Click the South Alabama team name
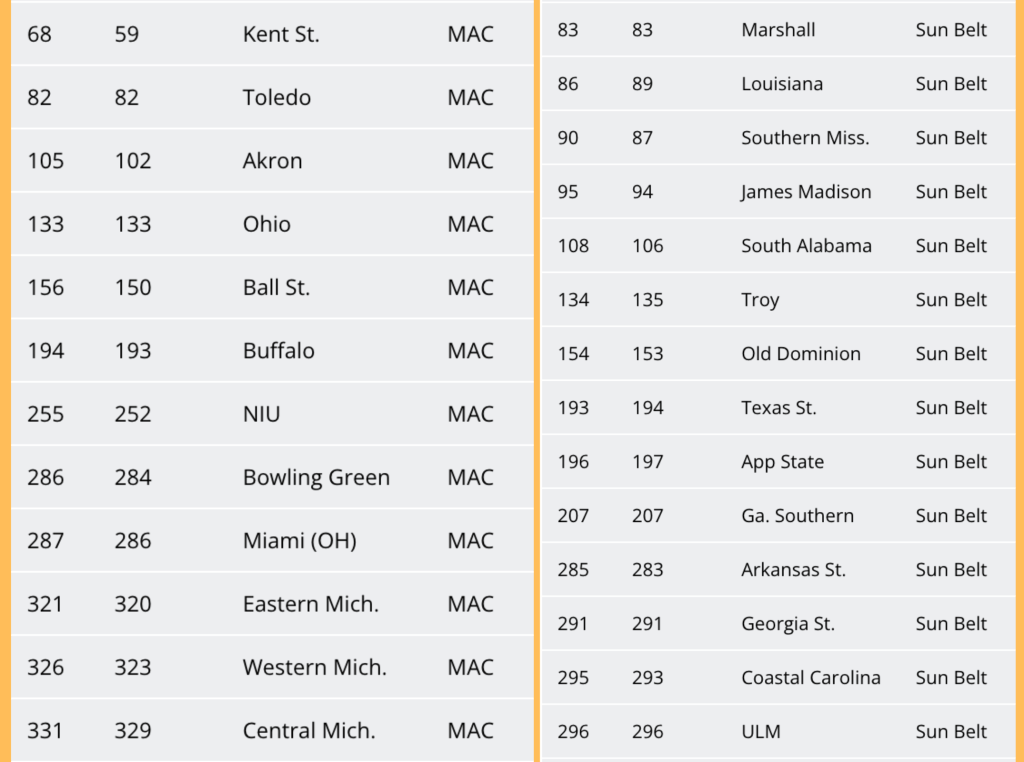 (x=806, y=246)
